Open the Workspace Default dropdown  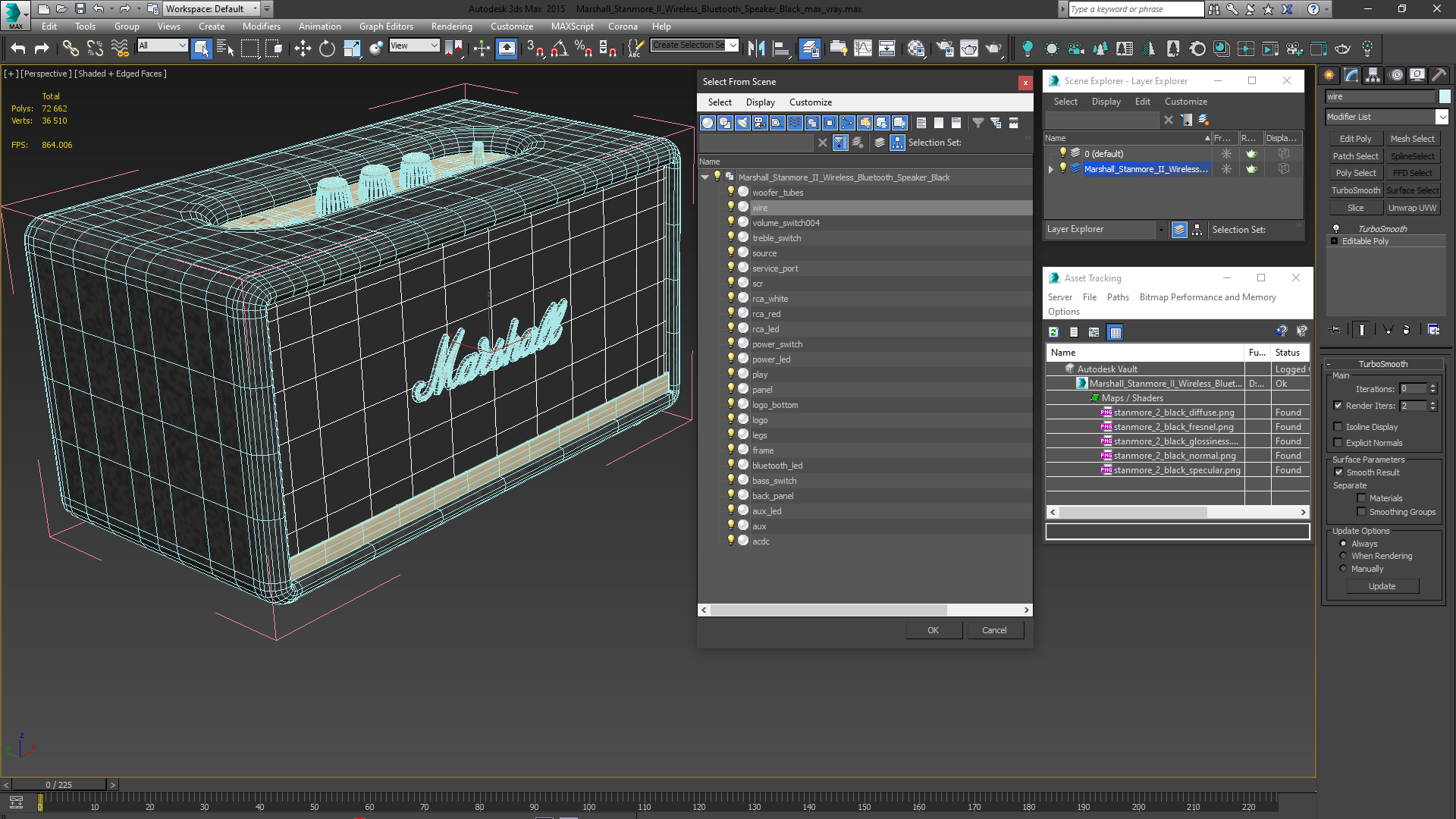212,9
